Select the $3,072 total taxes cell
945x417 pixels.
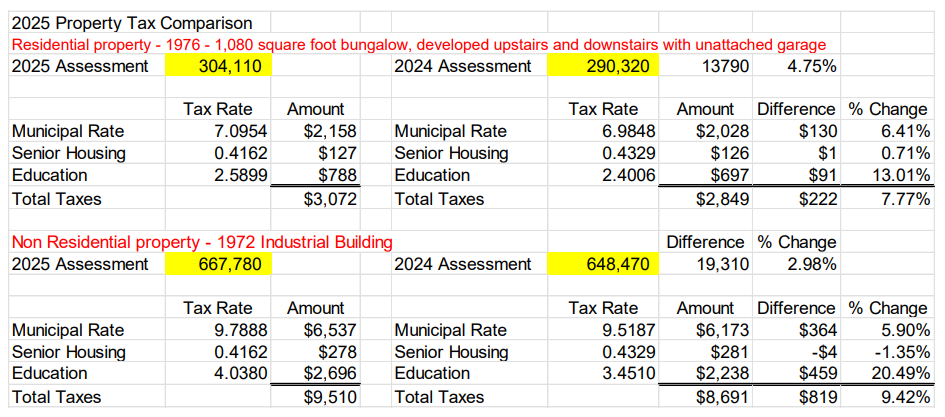pyautogui.click(x=330, y=199)
